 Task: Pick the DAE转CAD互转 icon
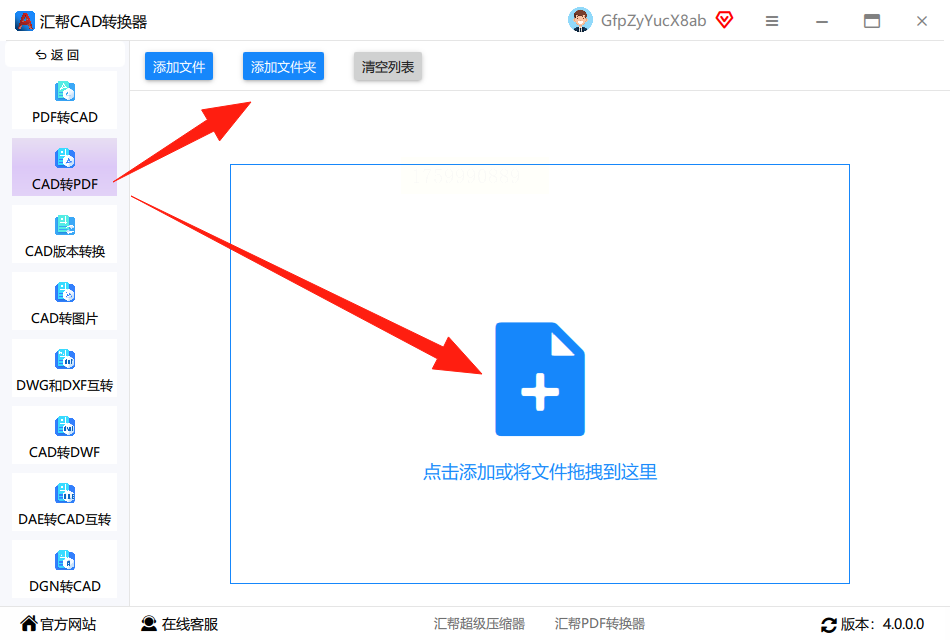65,494
